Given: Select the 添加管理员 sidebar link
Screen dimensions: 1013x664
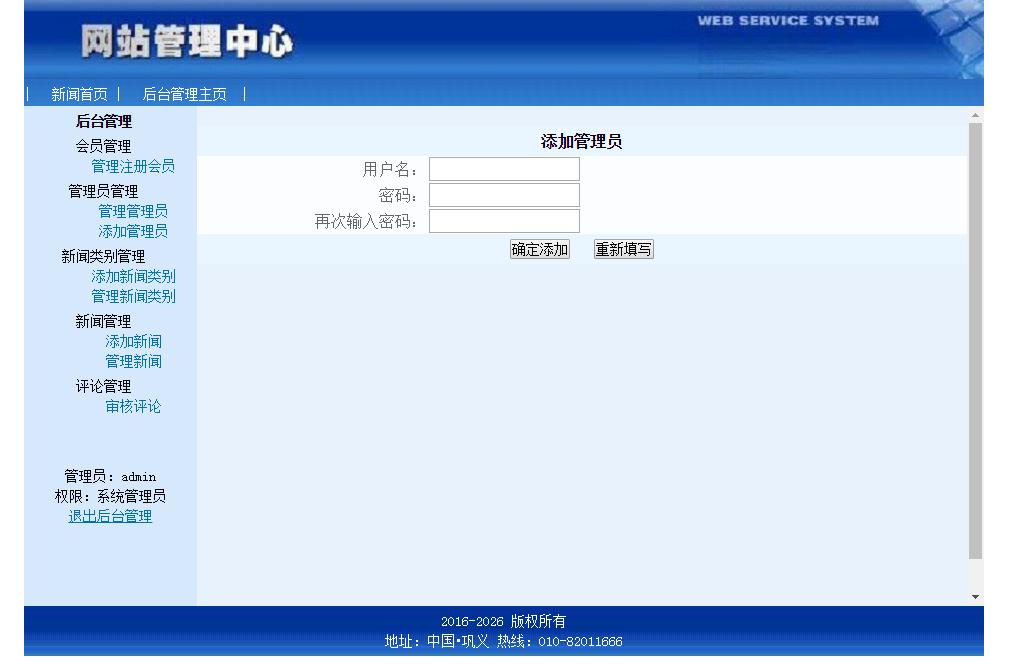Looking at the screenshot, I should (131, 231).
